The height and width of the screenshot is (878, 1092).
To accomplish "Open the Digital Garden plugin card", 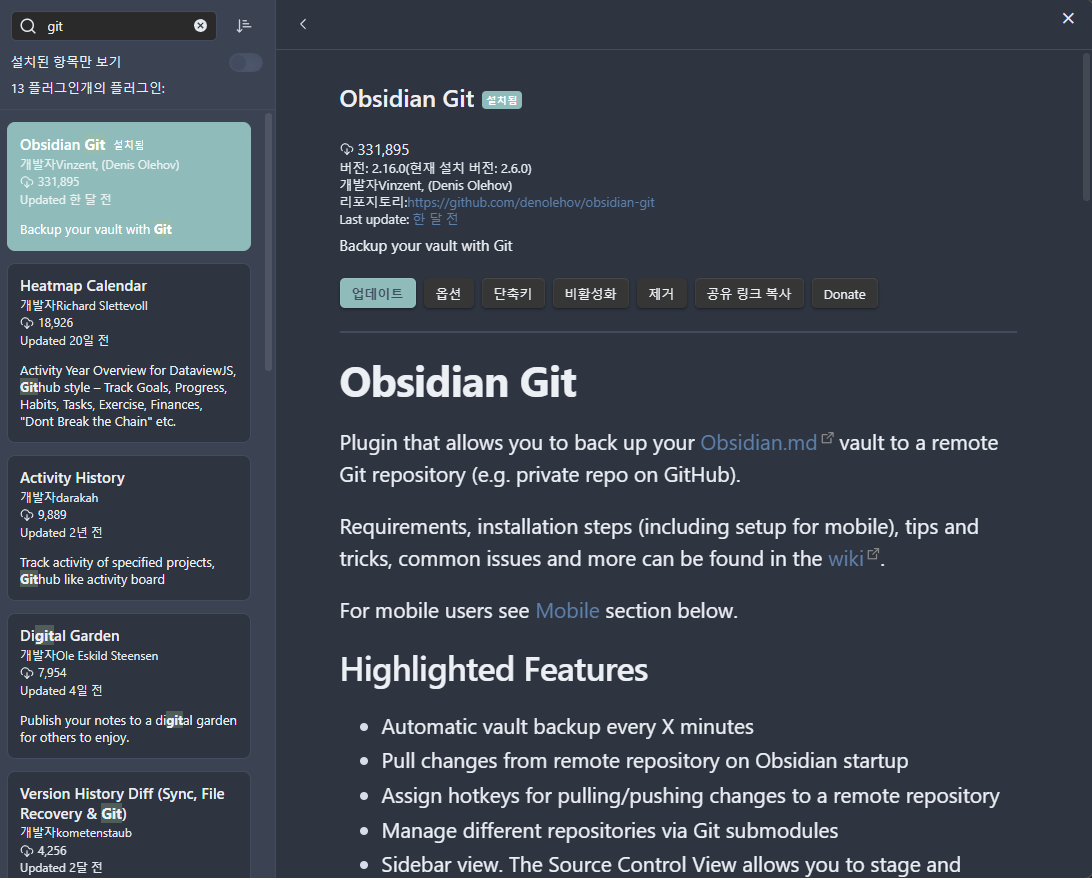I will click(129, 686).
